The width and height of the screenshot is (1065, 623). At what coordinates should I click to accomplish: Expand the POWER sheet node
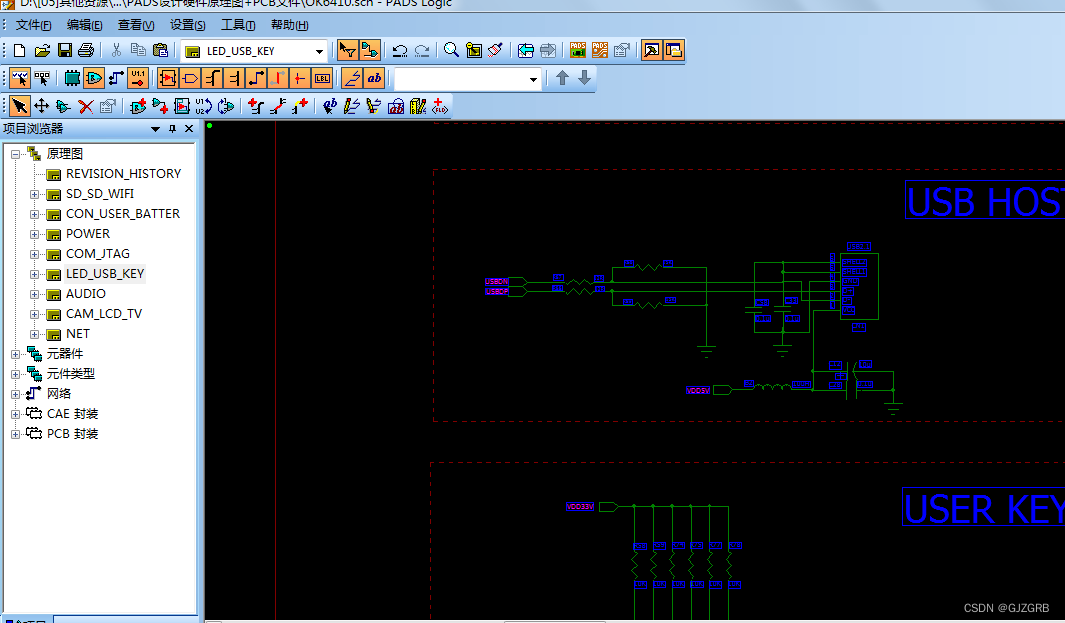point(34,234)
